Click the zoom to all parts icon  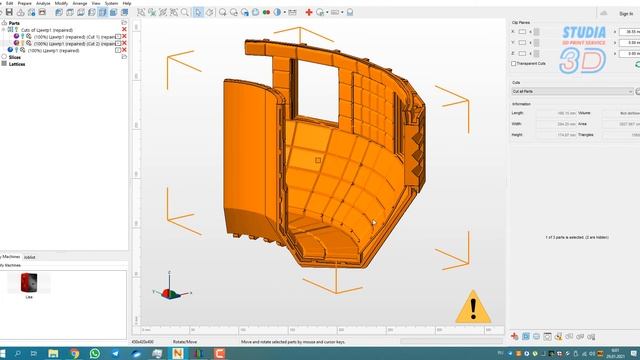click(141, 12)
